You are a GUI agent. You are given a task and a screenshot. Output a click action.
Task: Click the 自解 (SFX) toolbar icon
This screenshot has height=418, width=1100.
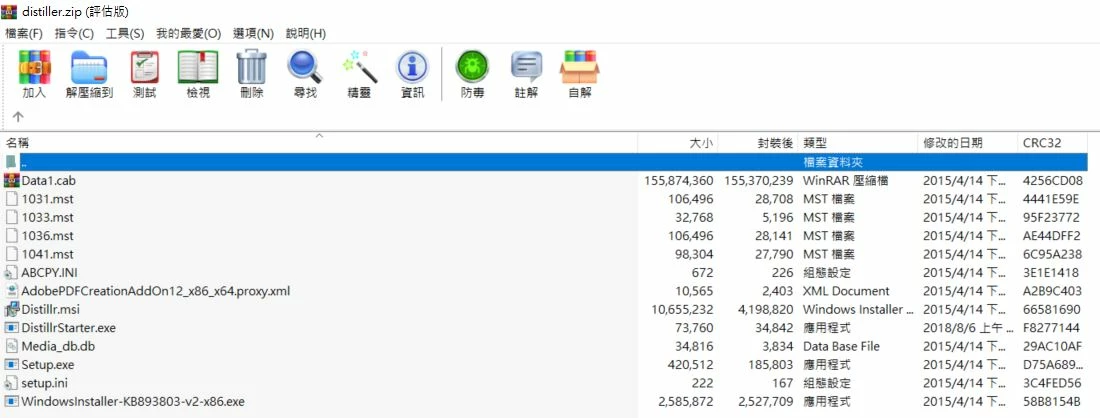(579, 67)
